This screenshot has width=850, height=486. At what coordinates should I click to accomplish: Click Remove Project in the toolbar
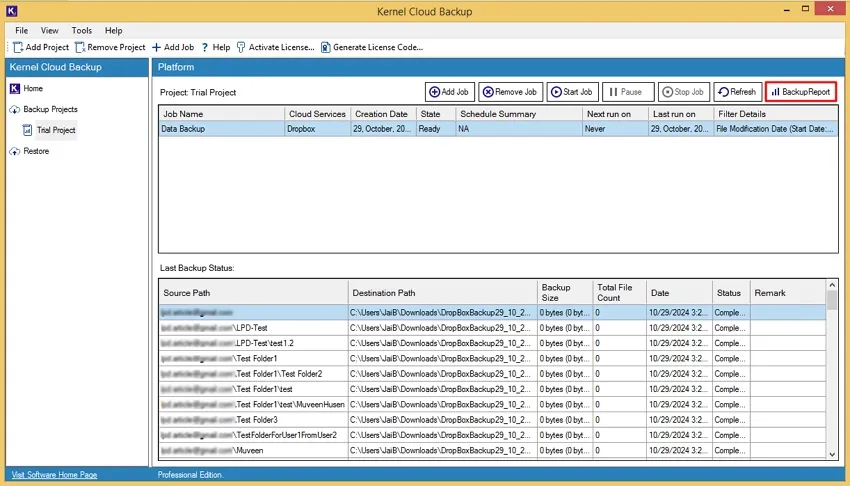pyautogui.click(x=110, y=47)
